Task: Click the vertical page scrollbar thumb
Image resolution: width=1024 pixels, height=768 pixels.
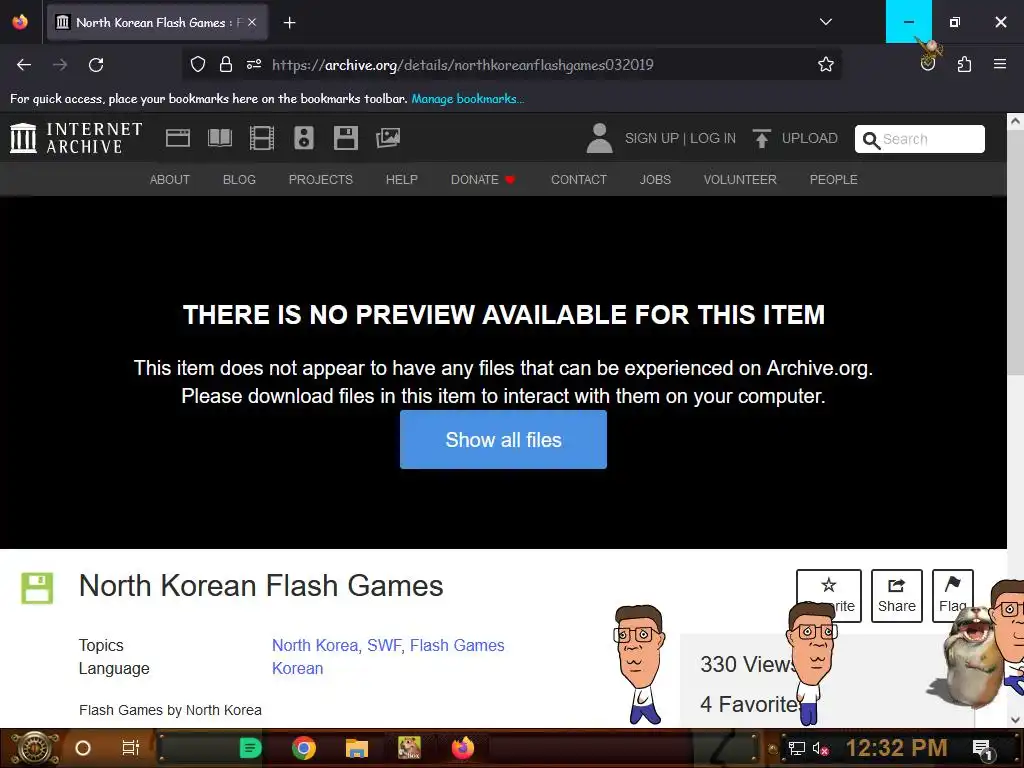Action: tap(1016, 253)
